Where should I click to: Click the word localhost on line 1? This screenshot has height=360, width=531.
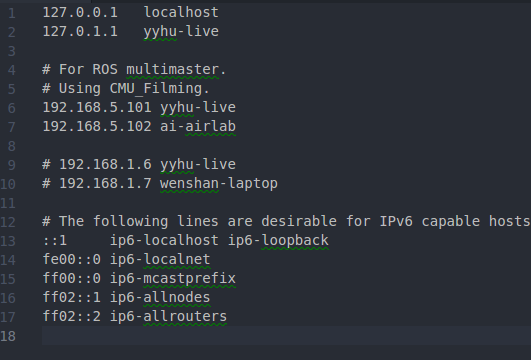(x=181, y=12)
